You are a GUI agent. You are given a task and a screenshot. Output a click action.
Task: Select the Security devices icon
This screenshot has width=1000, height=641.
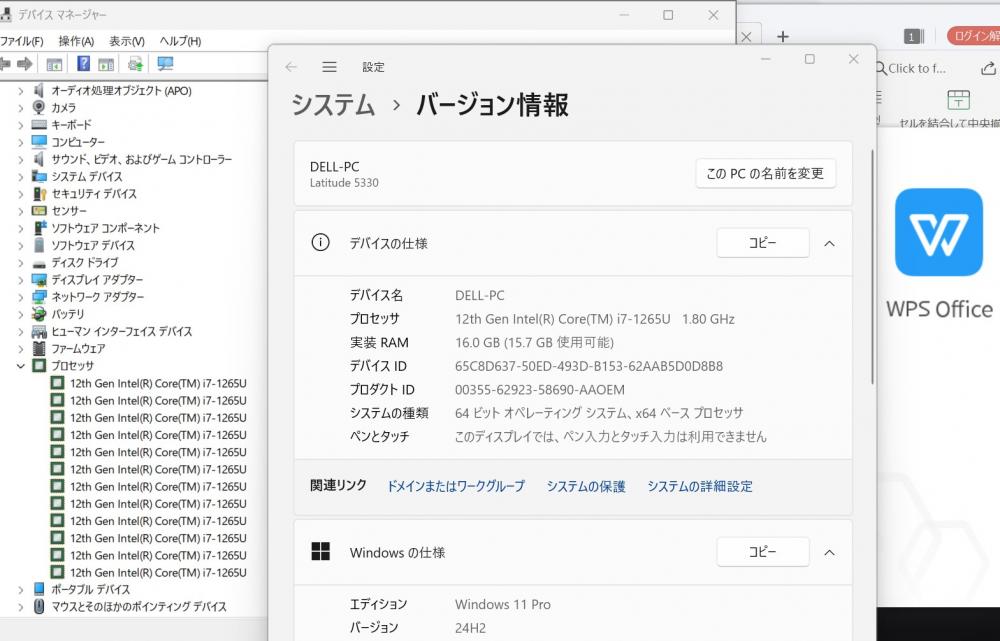(x=39, y=193)
